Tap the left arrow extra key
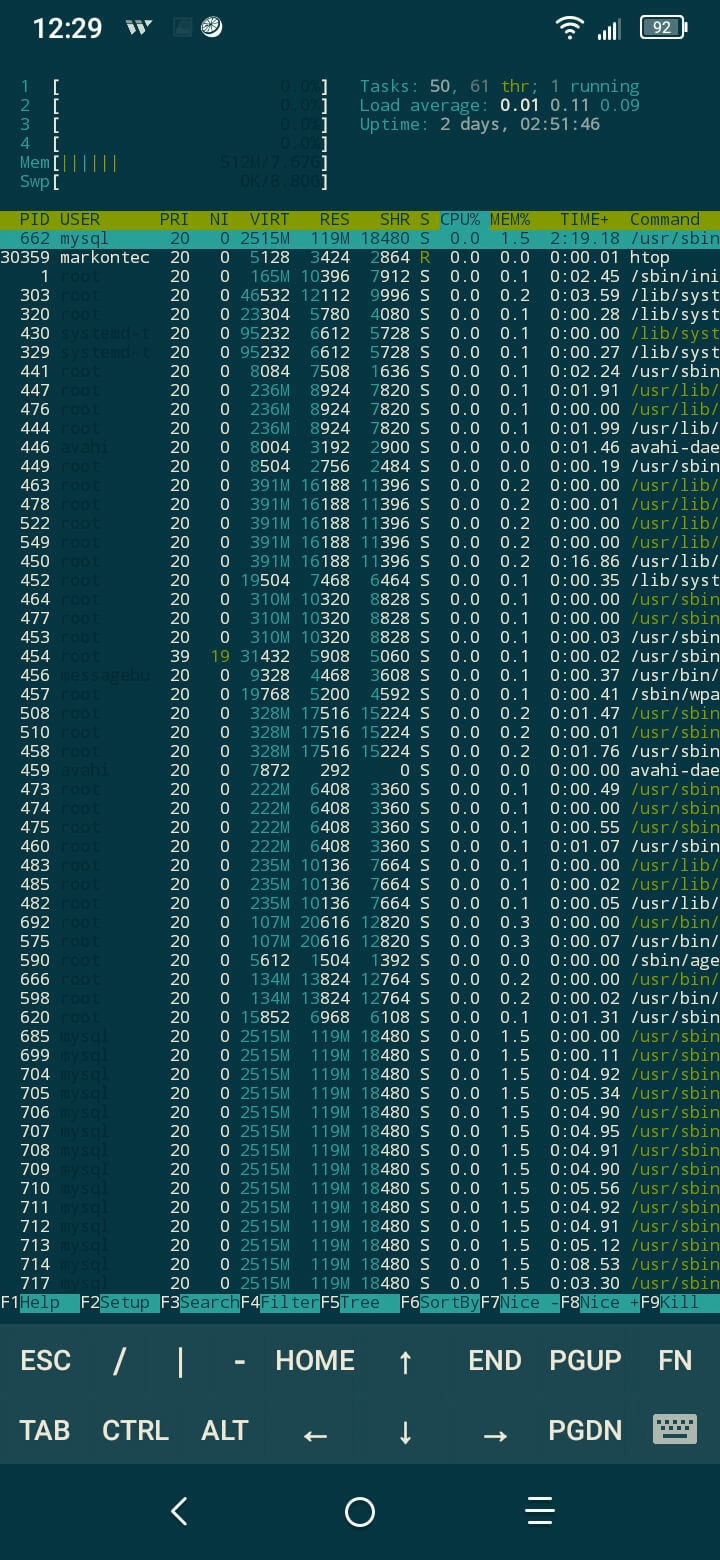The height and width of the screenshot is (1560, 720). click(315, 1436)
